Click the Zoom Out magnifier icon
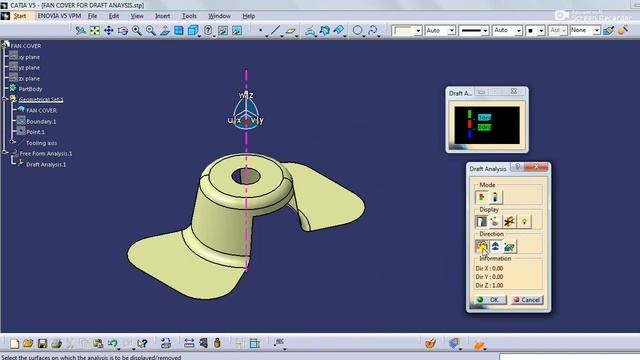The image size is (640, 360). pos(151,31)
